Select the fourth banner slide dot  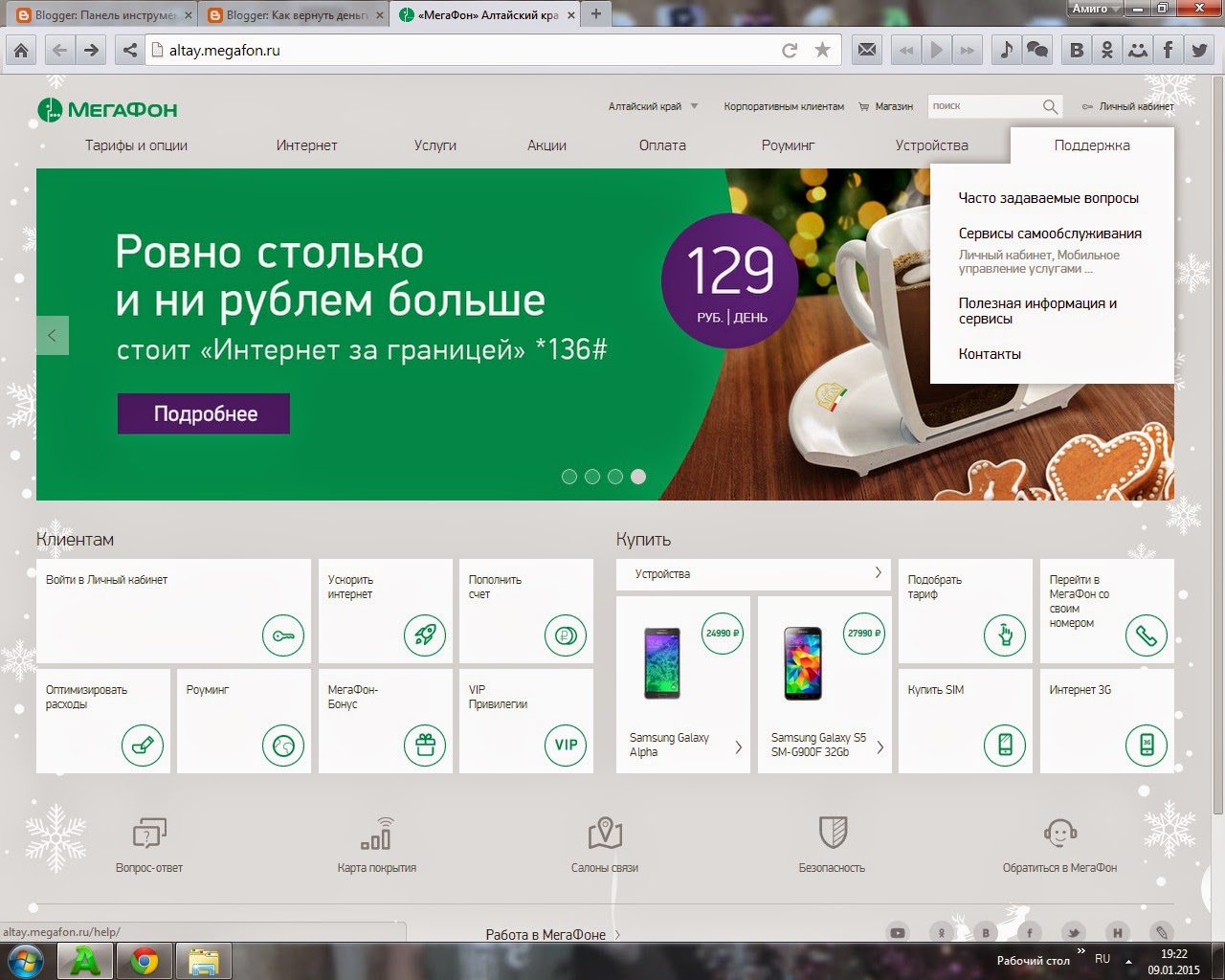point(638,477)
